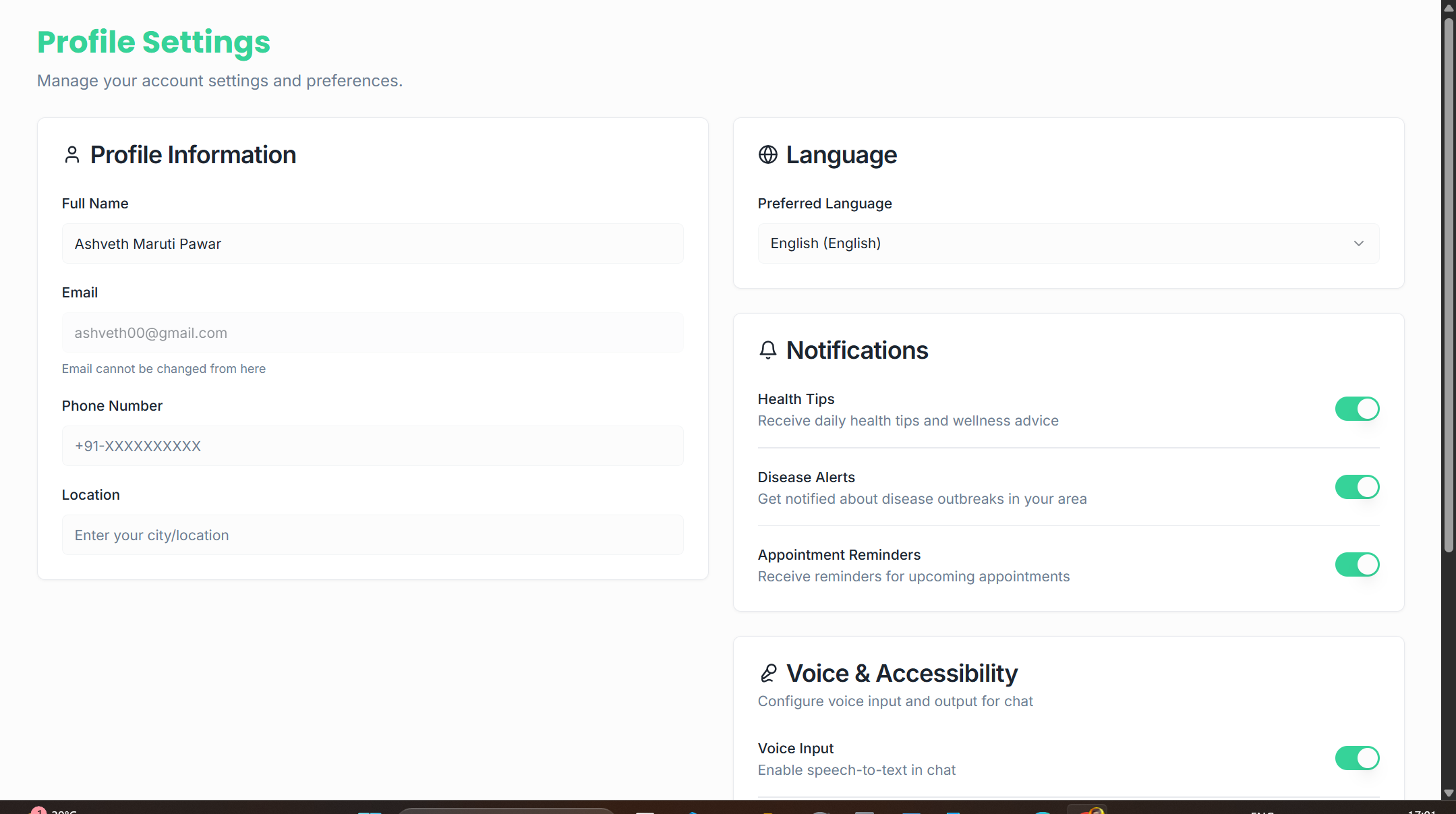Click the scrollbar down arrow
1456x814 pixels.
click(1449, 793)
